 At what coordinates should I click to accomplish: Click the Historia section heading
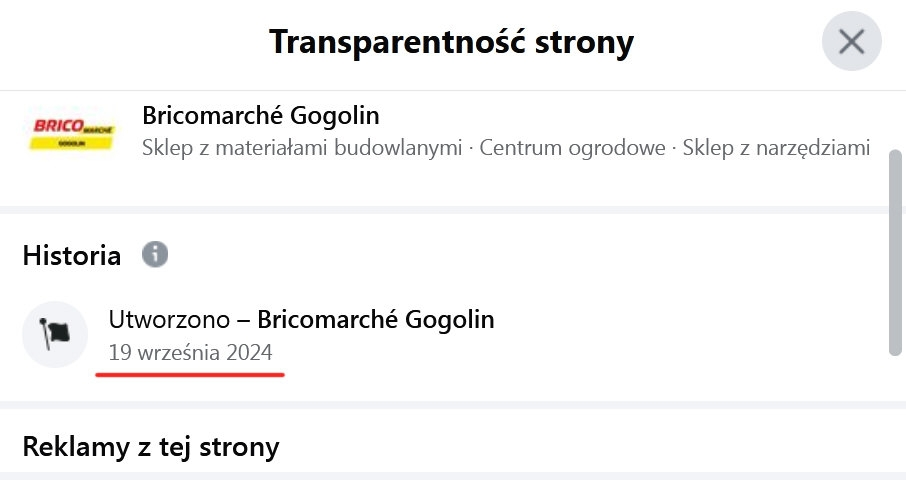(x=72, y=255)
